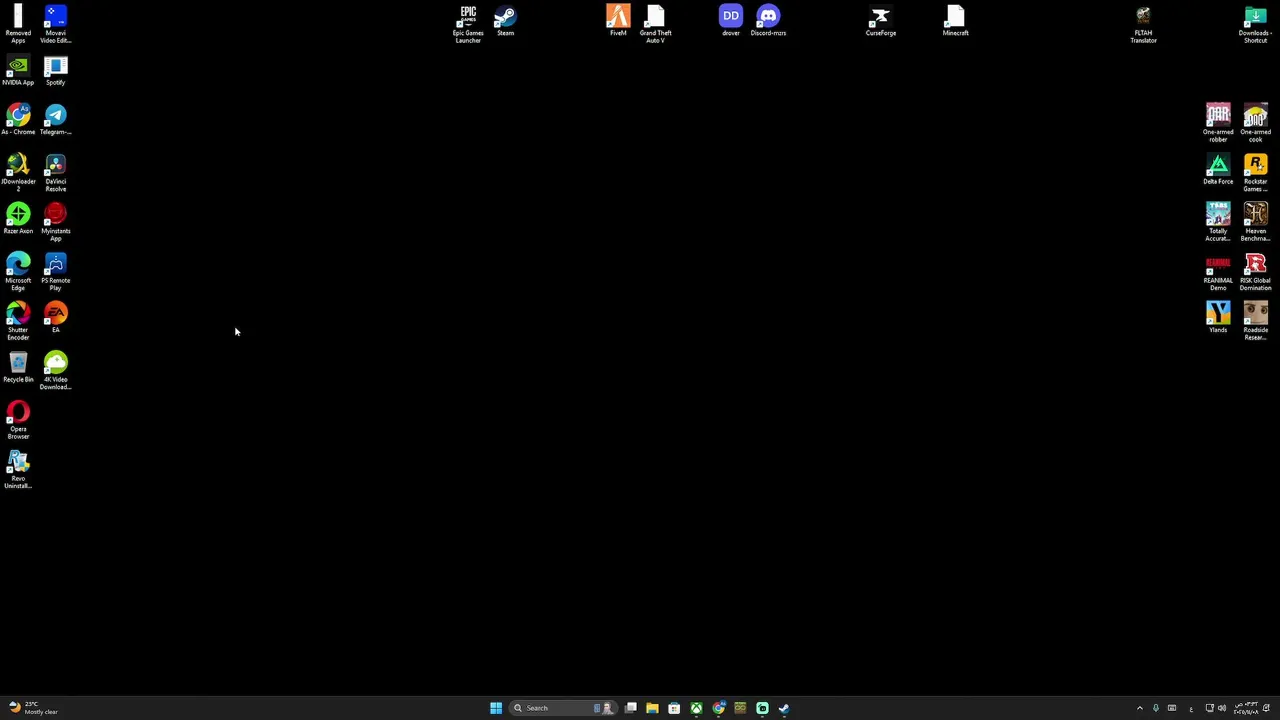Image resolution: width=1280 pixels, height=720 pixels.
Task: Expand the hidden system tray icons
Action: (x=1139, y=708)
